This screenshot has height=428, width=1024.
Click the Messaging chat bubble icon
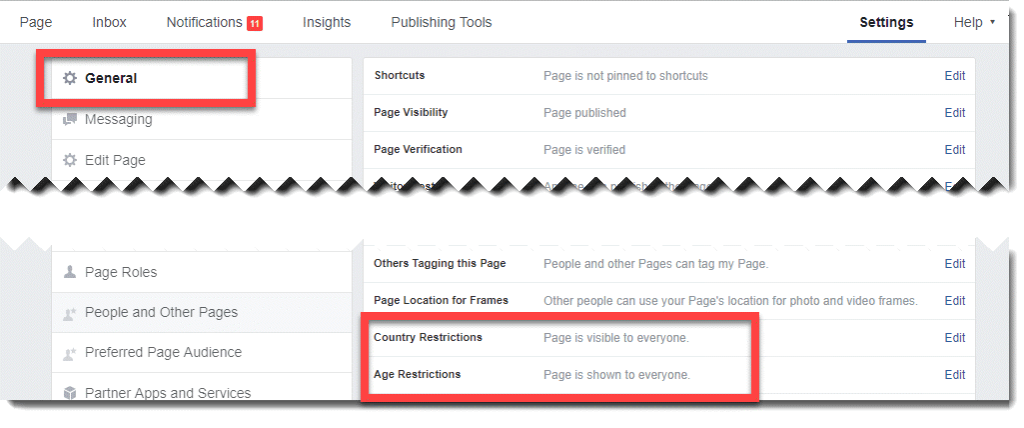69,119
